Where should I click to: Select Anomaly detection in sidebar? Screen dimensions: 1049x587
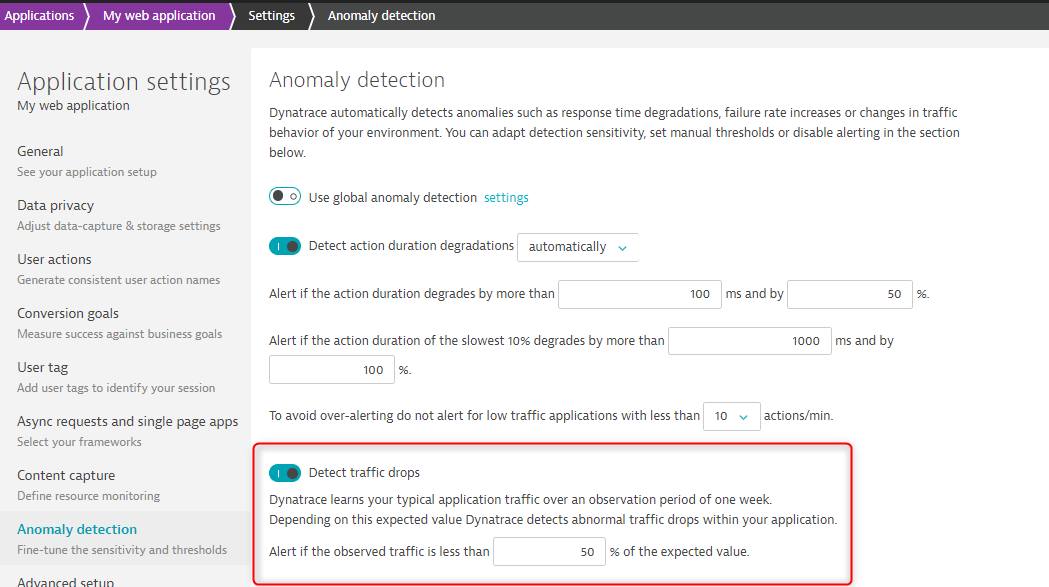point(77,529)
